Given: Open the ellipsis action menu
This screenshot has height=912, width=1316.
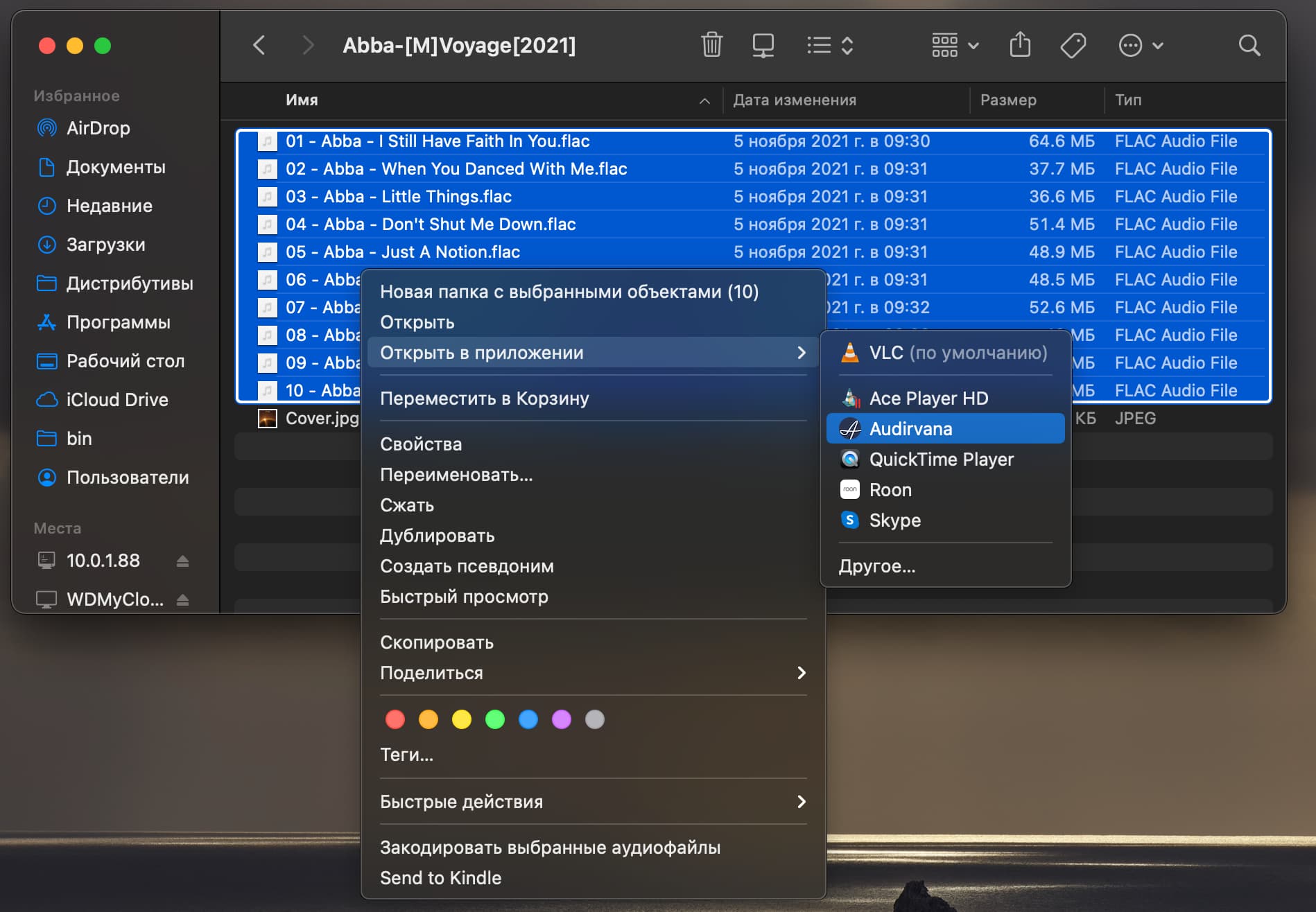Looking at the screenshot, I should (1141, 46).
